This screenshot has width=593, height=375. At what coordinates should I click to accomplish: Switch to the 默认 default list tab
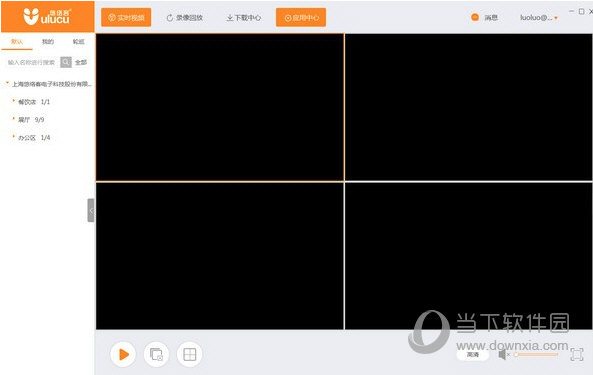pos(17,42)
